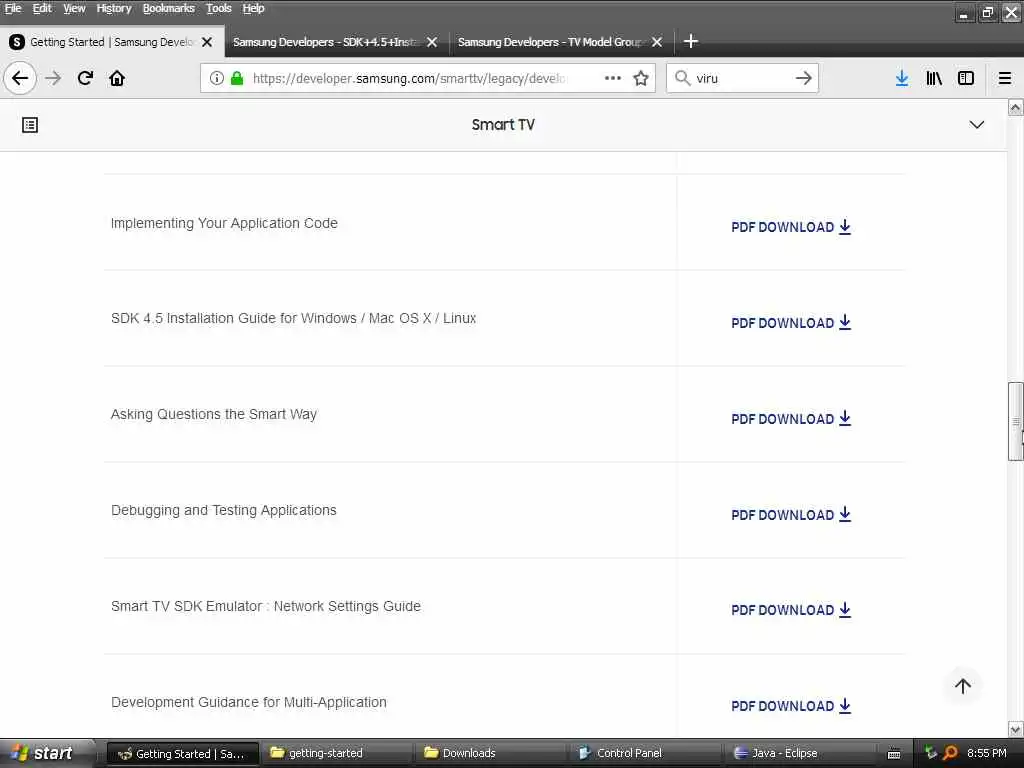Submit search with the go arrow
Image resolution: width=1024 pixels, height=768 pixels.
point(804,78)
